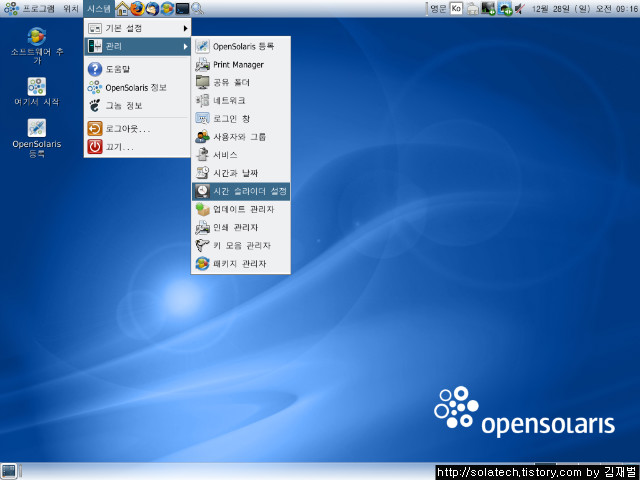The height and width of the screenshot is (480, 640).
Task: Open OpenSolaris 정보 menu entry
Action: click(x=138, y=87)
